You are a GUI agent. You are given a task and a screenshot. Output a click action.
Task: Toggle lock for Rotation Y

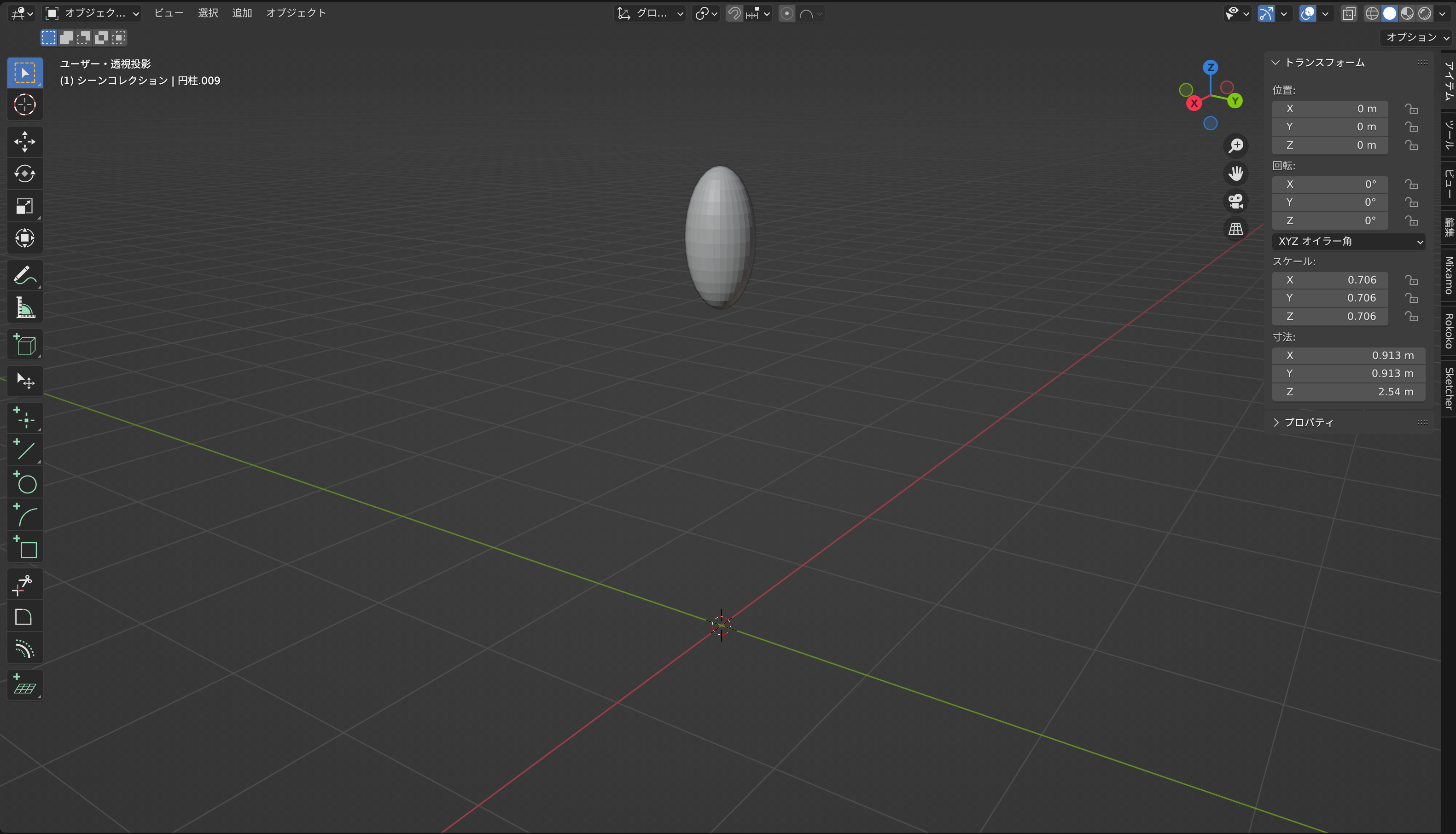[1411, 202]
